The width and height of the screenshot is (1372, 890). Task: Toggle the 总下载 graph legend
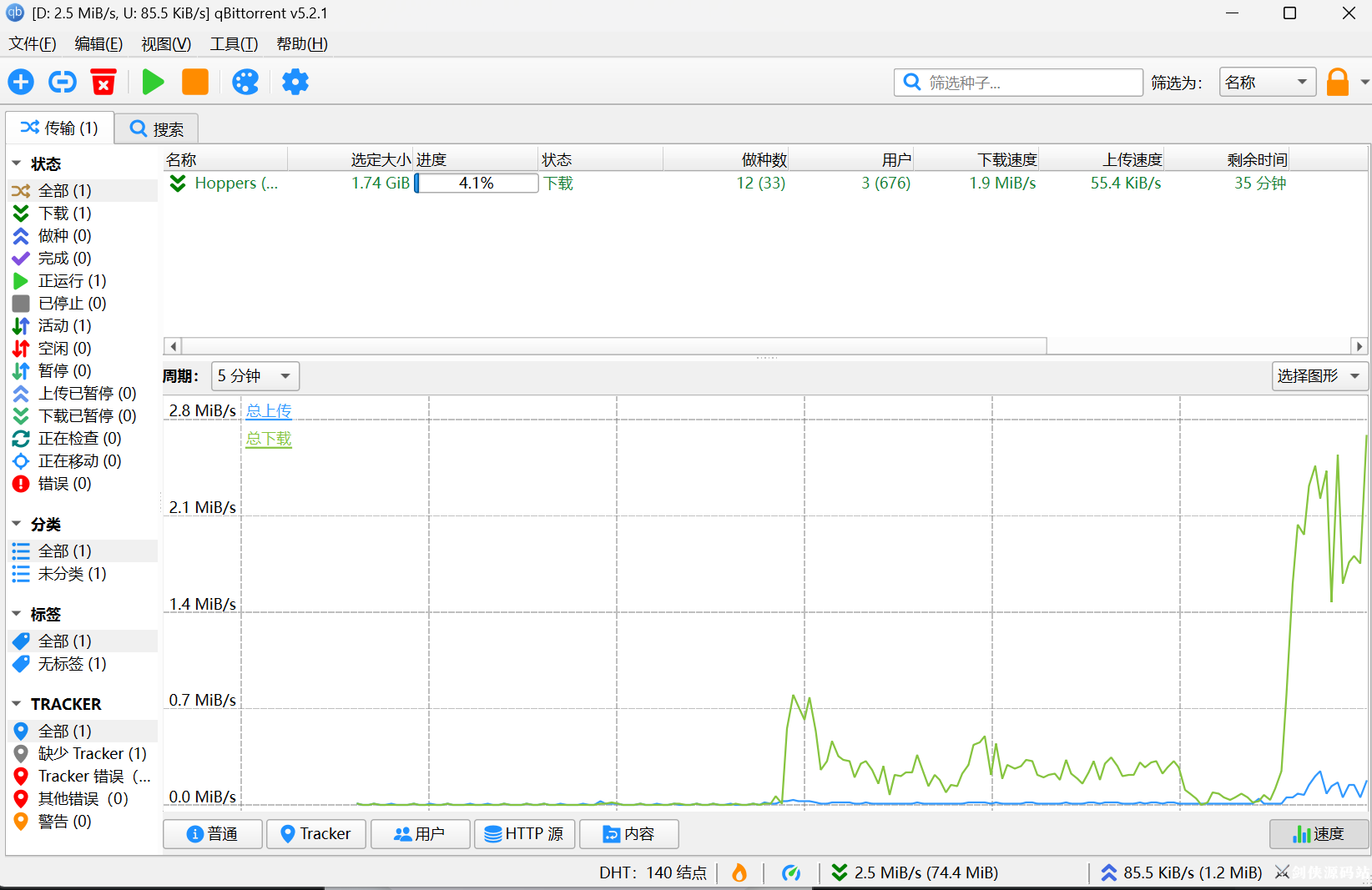pyautogui.click(x=269, y=439)
